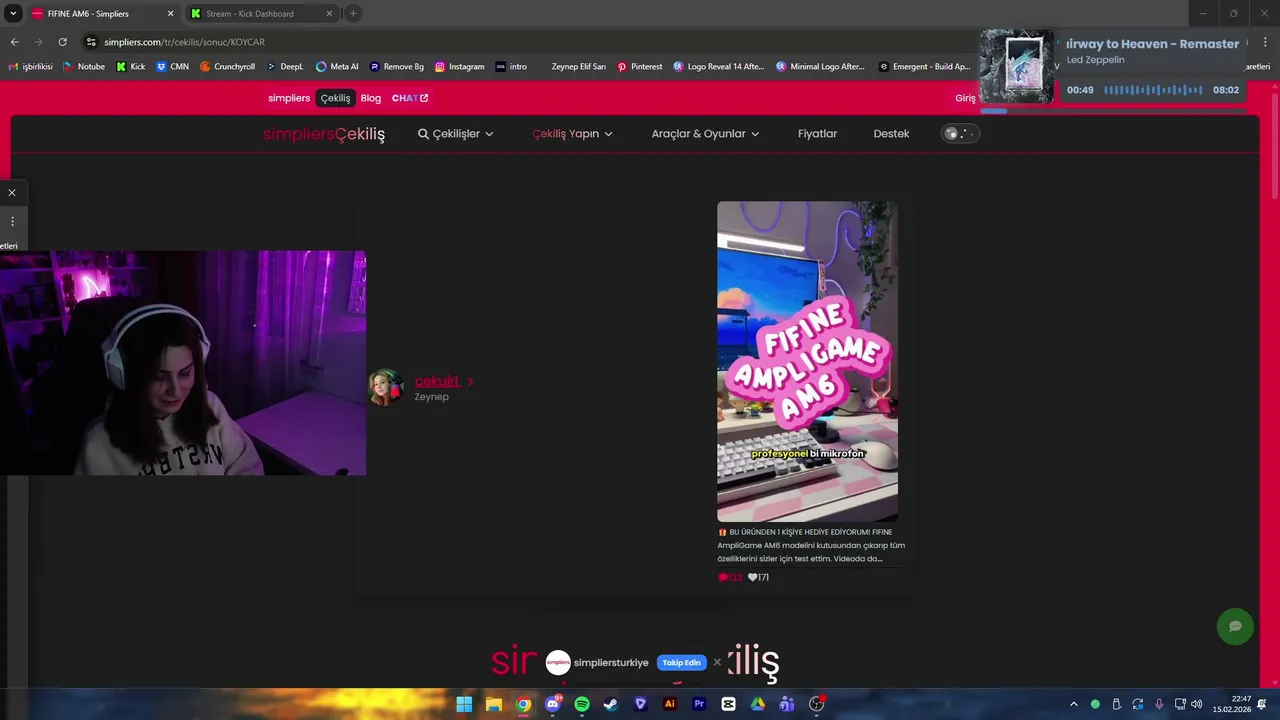Screen dimensions: 1280x720
Task: Open Windows Start menu
Action: point(464,704)
